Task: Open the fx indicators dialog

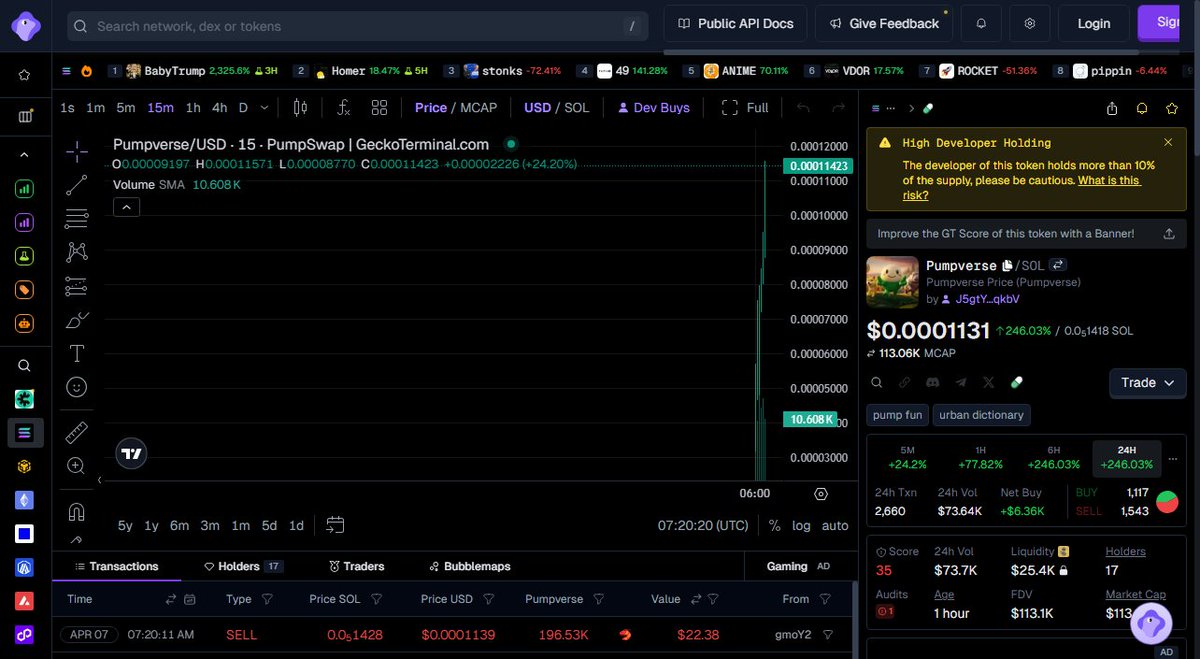Action: [x=343, y=107]
